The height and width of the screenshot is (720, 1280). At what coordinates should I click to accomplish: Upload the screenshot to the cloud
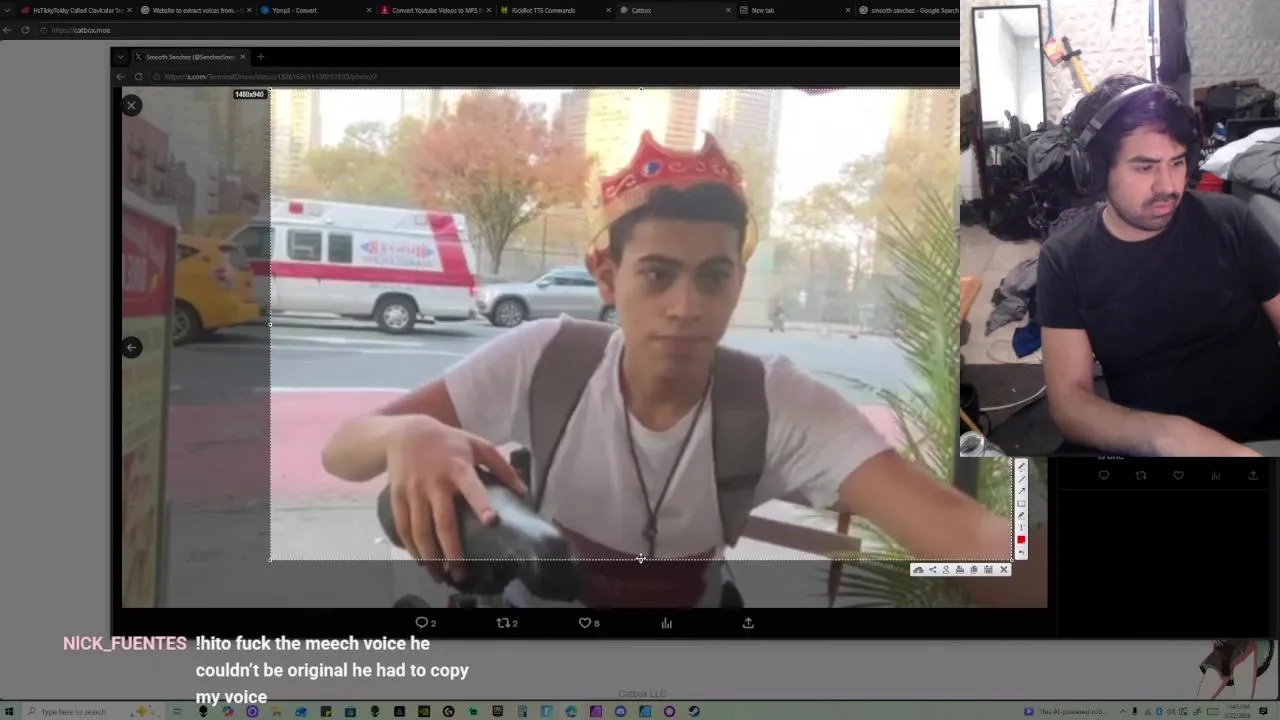coord(918,570)
